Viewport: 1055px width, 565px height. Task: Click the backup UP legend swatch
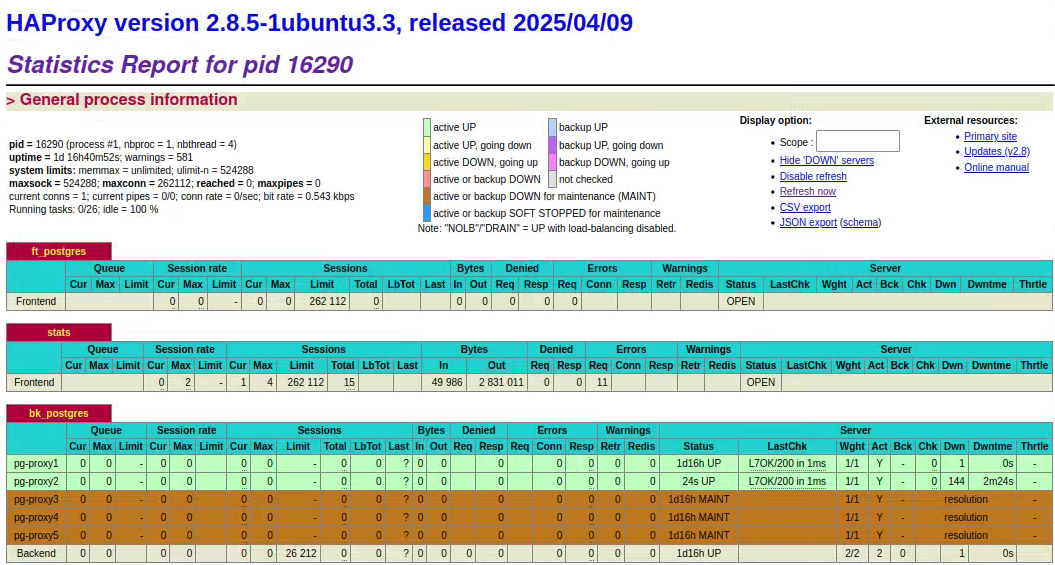(x=552, y=128)
